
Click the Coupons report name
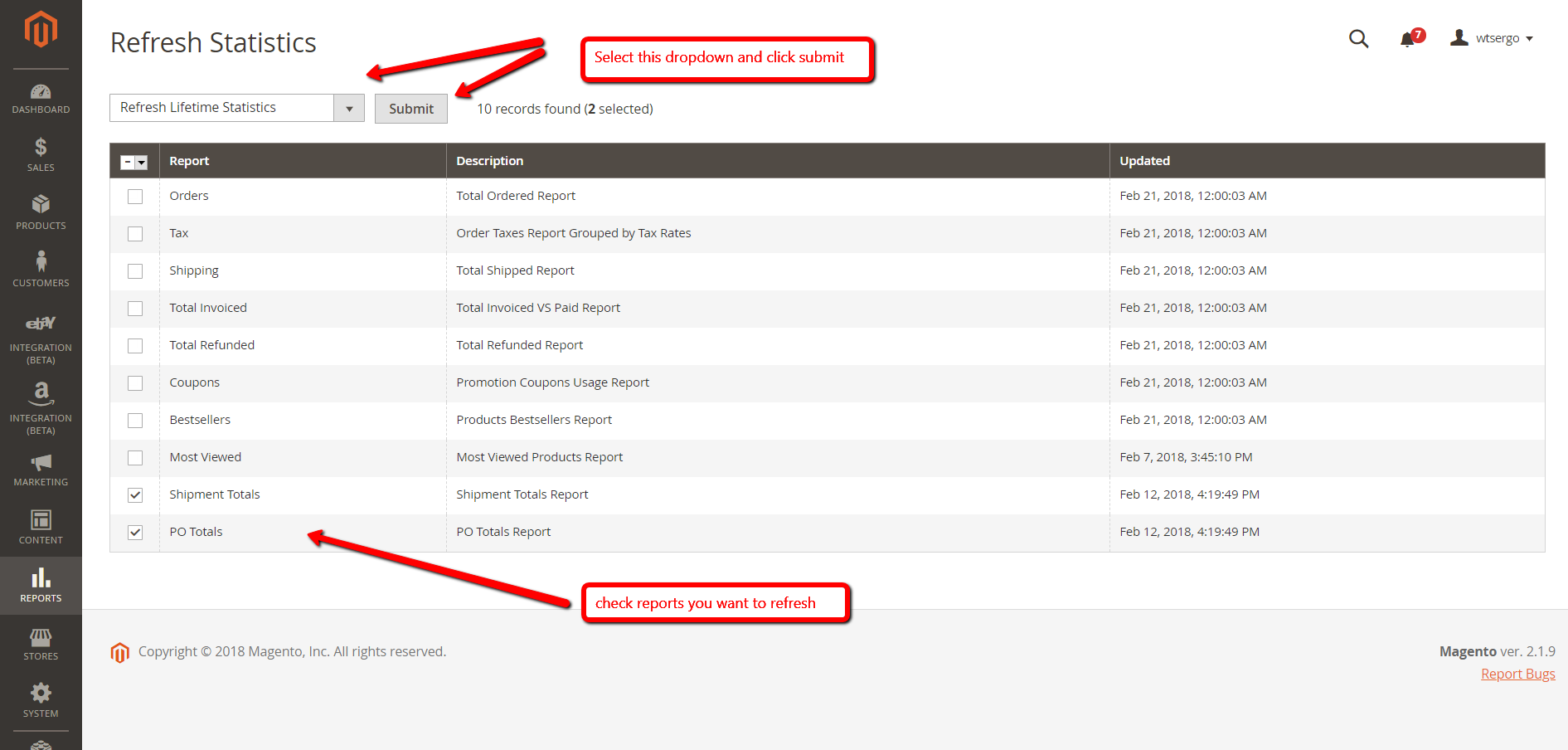click(x=195, y=382)
